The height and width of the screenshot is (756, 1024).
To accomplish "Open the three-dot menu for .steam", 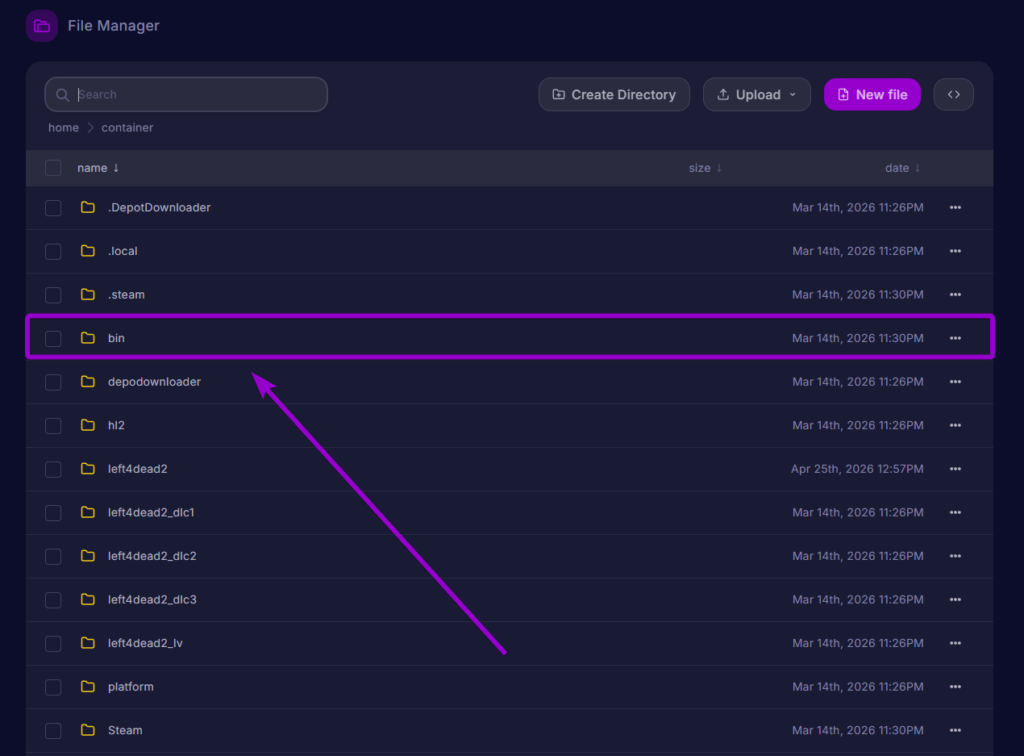I will point(955,294).
